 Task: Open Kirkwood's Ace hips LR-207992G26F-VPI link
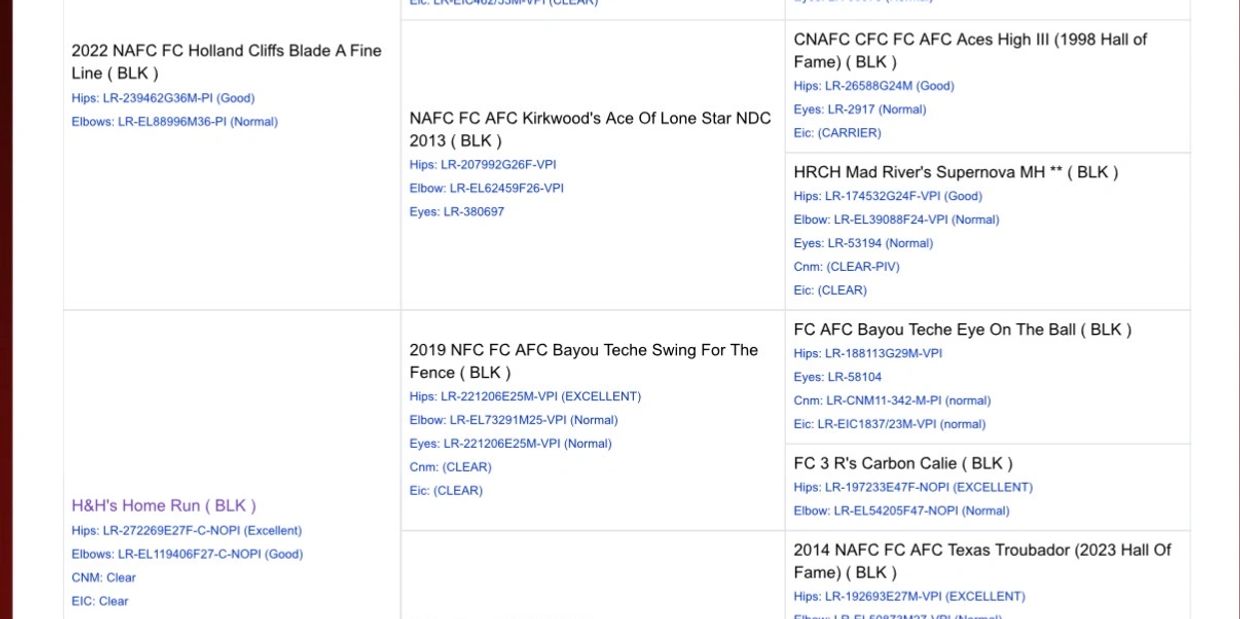click(482, 165)
